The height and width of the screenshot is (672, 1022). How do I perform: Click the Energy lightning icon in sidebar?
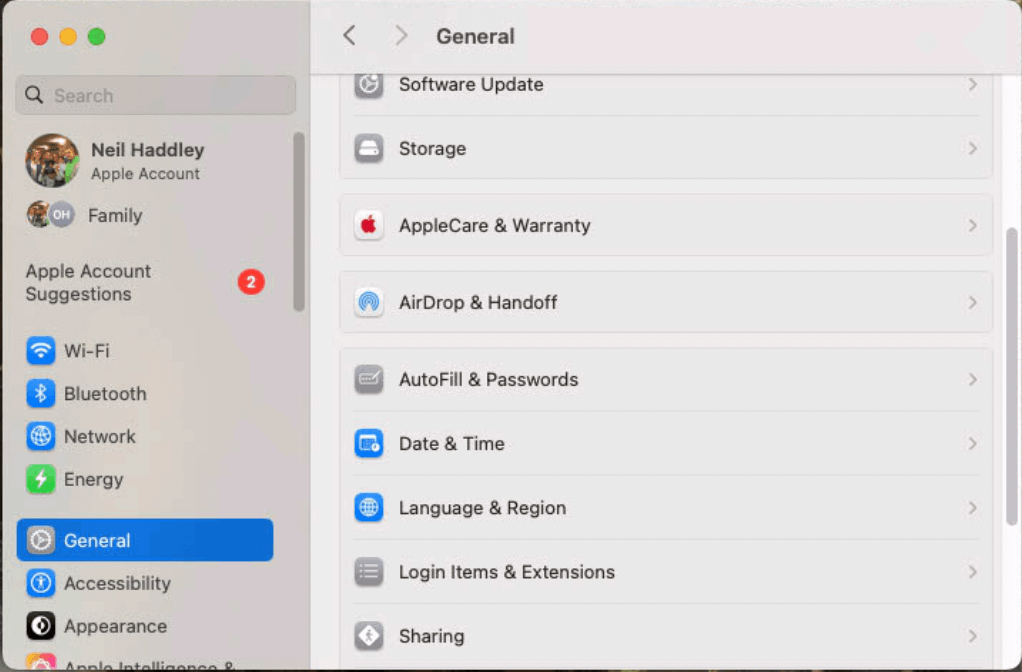[40, 479]
